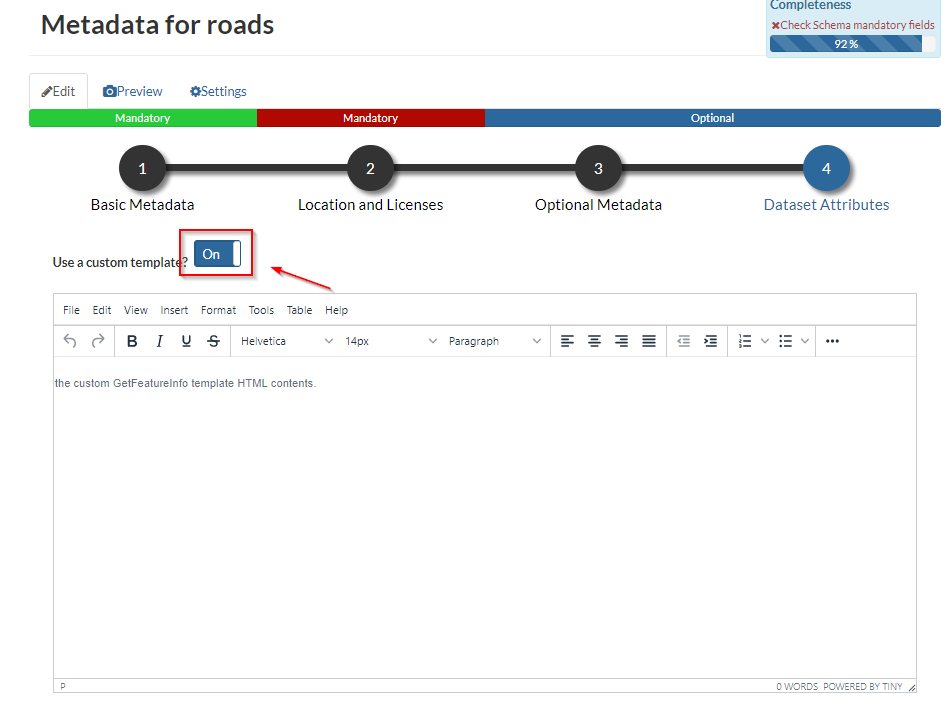The width and height of the screenshot is (950, 711).
Task: Open the More toolbar options ellipsis
Action: [832, 341]
